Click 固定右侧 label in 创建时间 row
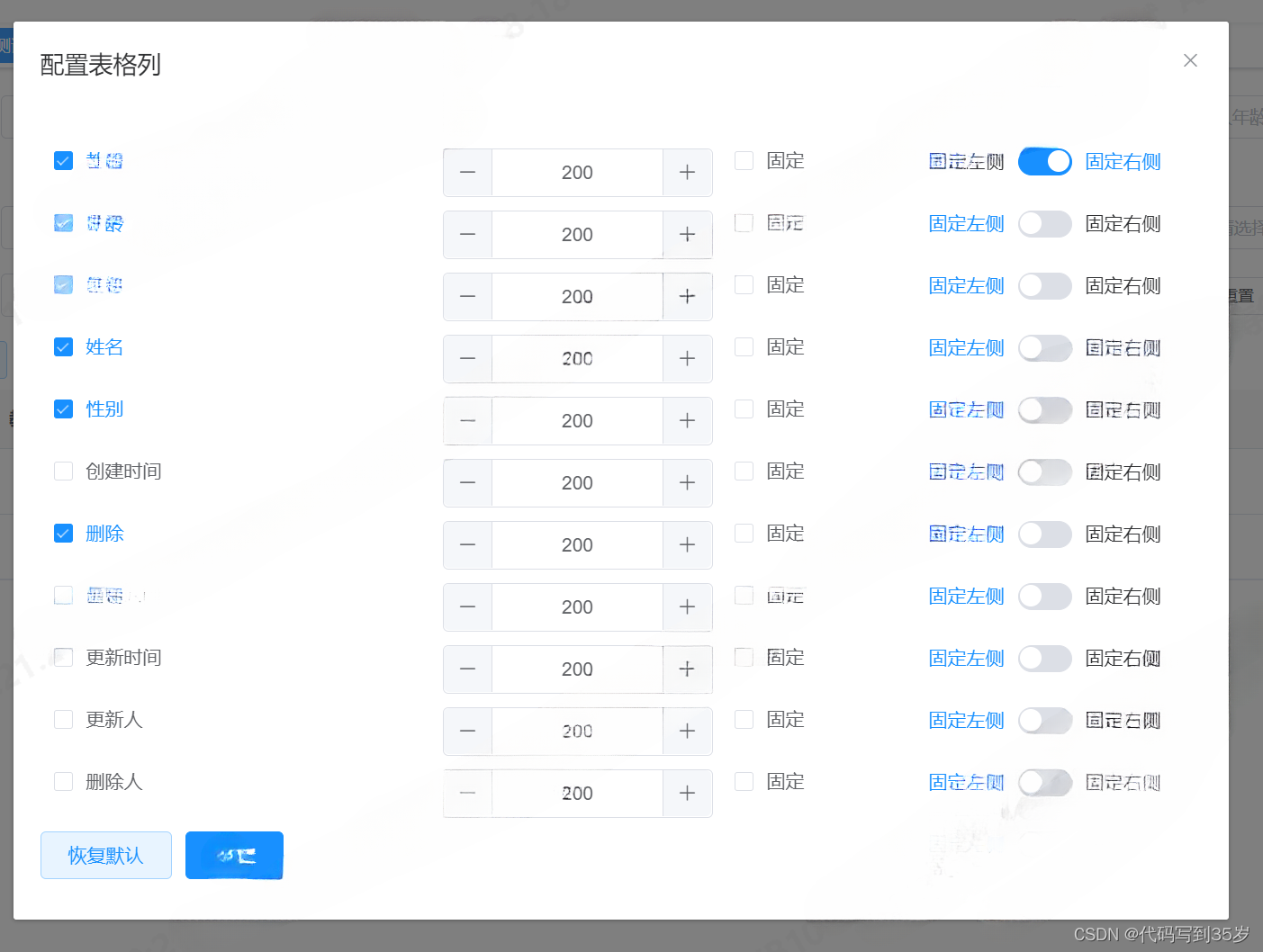The height and width of the screenshot is (952, 1263). tap(1123, 472)
